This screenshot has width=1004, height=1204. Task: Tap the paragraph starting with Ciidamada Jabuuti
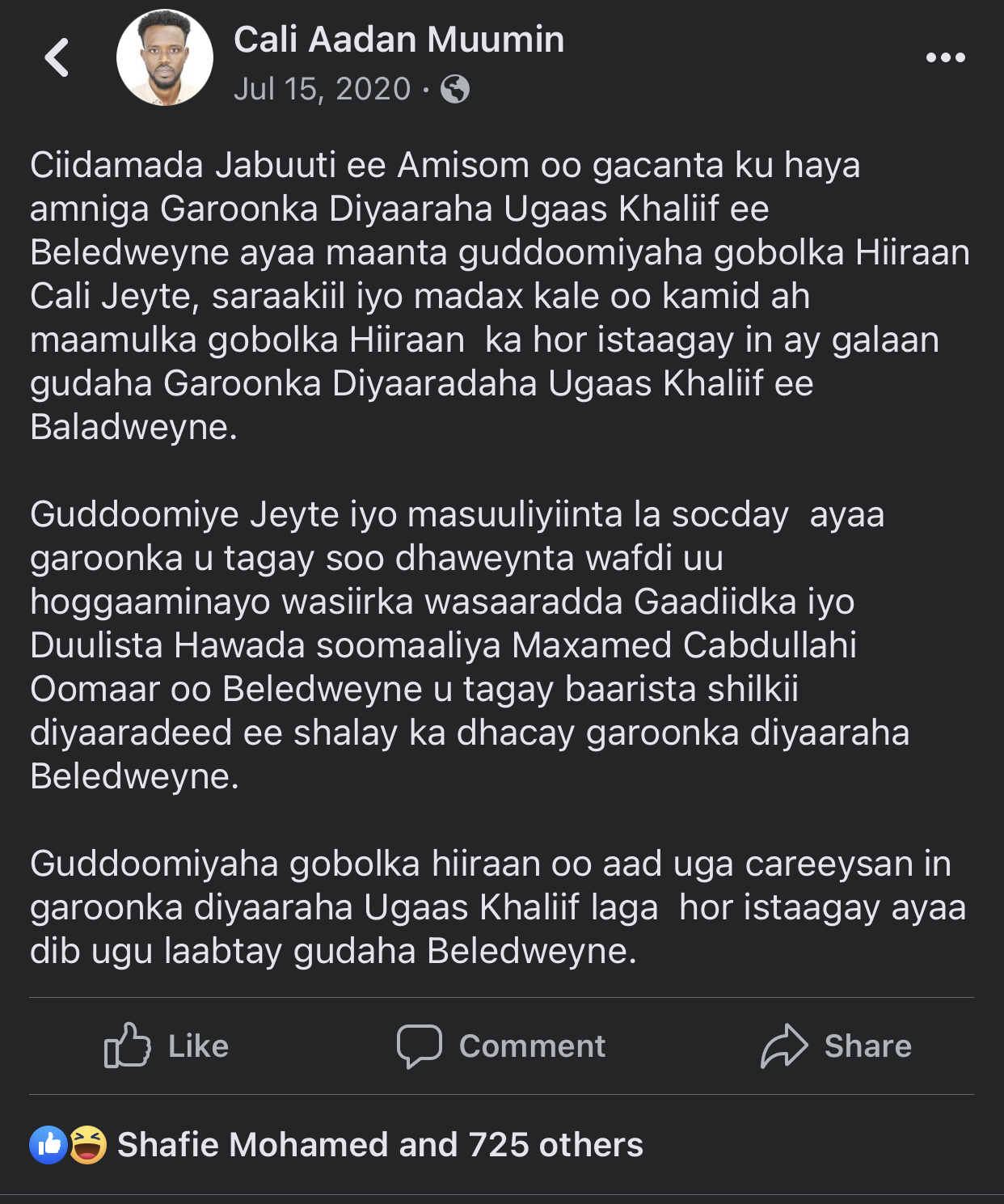tap(500, 296)
